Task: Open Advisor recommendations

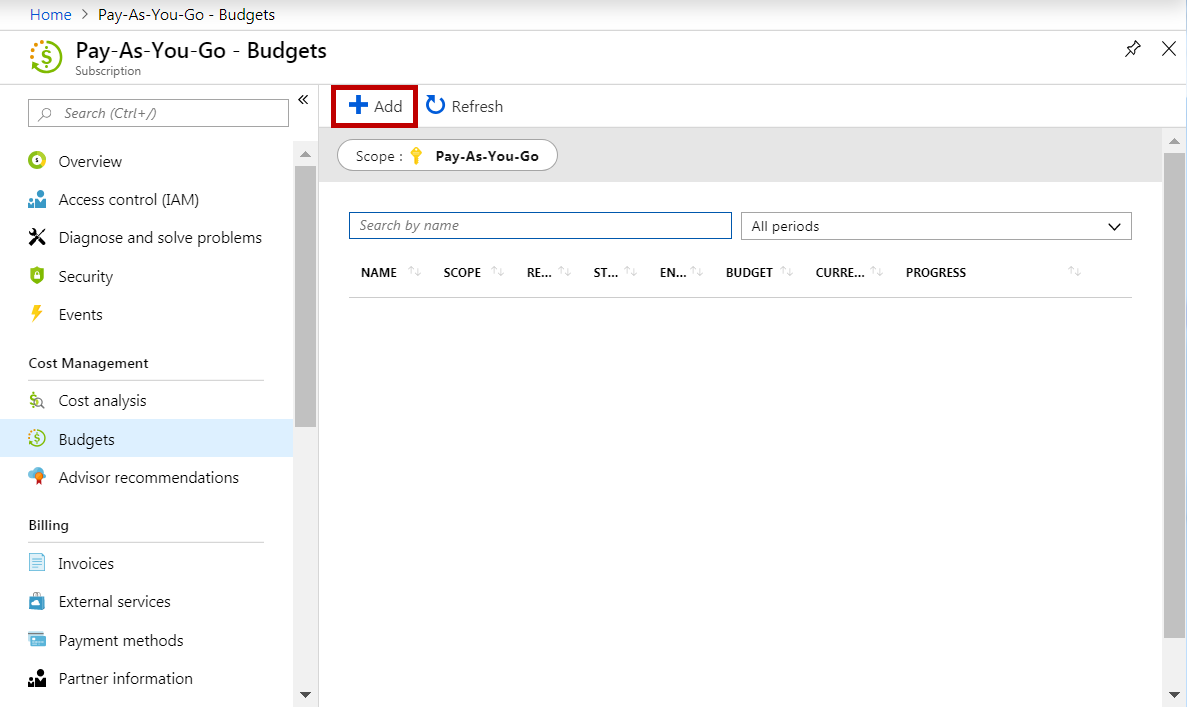Action: (x=148, y=478)
